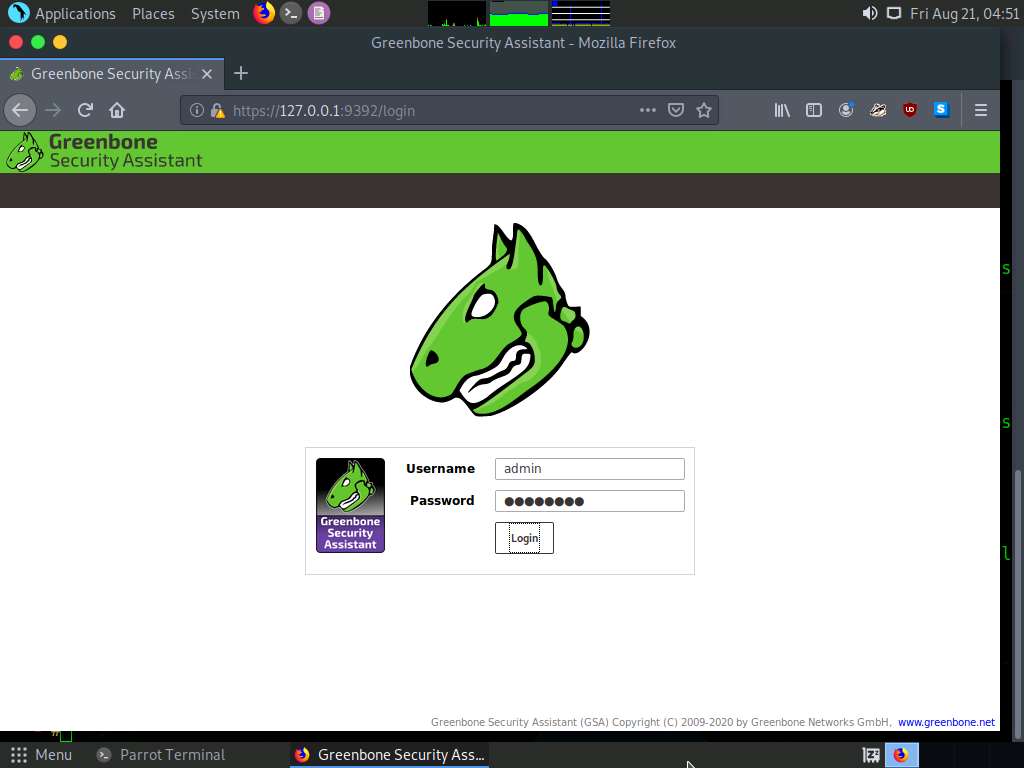Click the system monitor graph applet

point(519,13)
